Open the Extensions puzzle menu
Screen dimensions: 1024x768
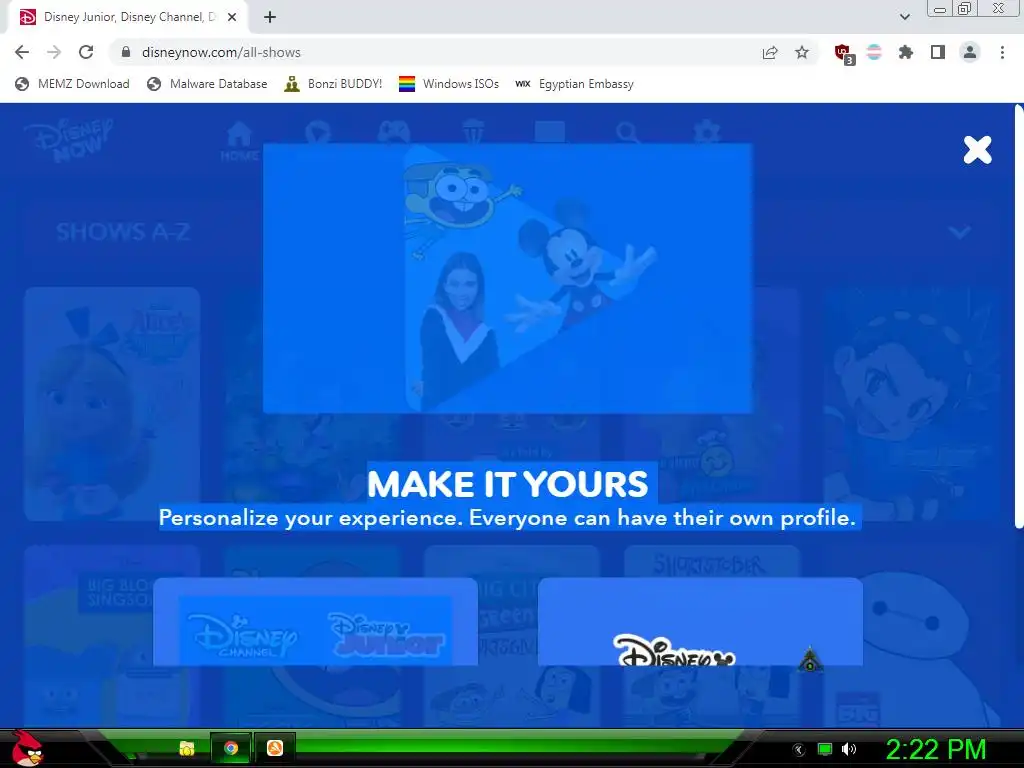click(906, 52)
